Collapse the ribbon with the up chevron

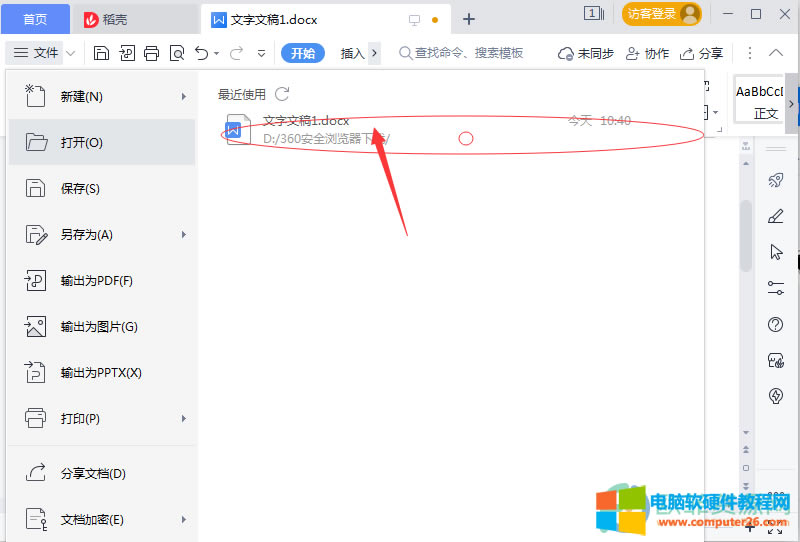pyautogui.click(x=776, y=53)
